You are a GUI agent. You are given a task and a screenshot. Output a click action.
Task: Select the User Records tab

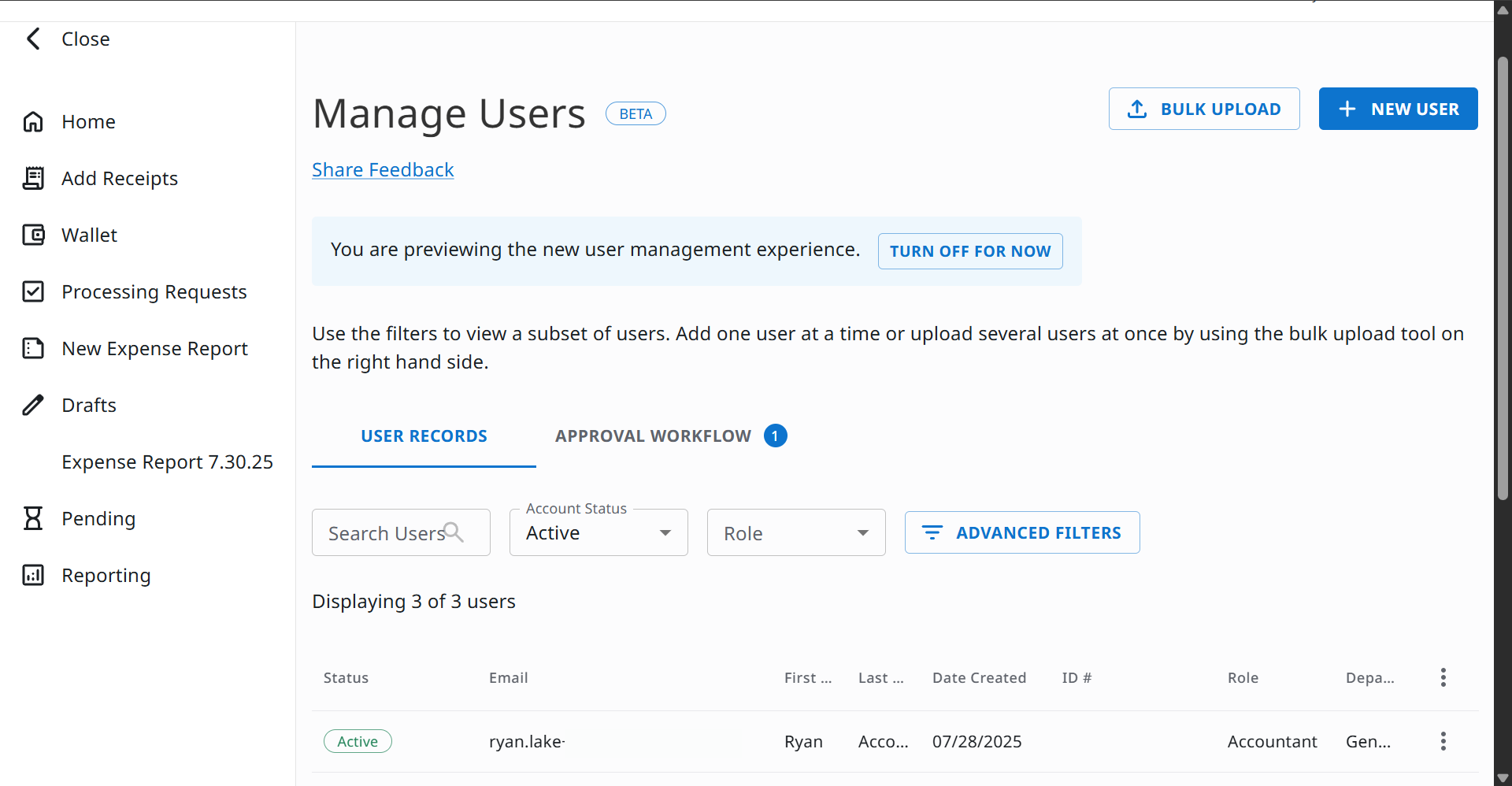[424, 436]
